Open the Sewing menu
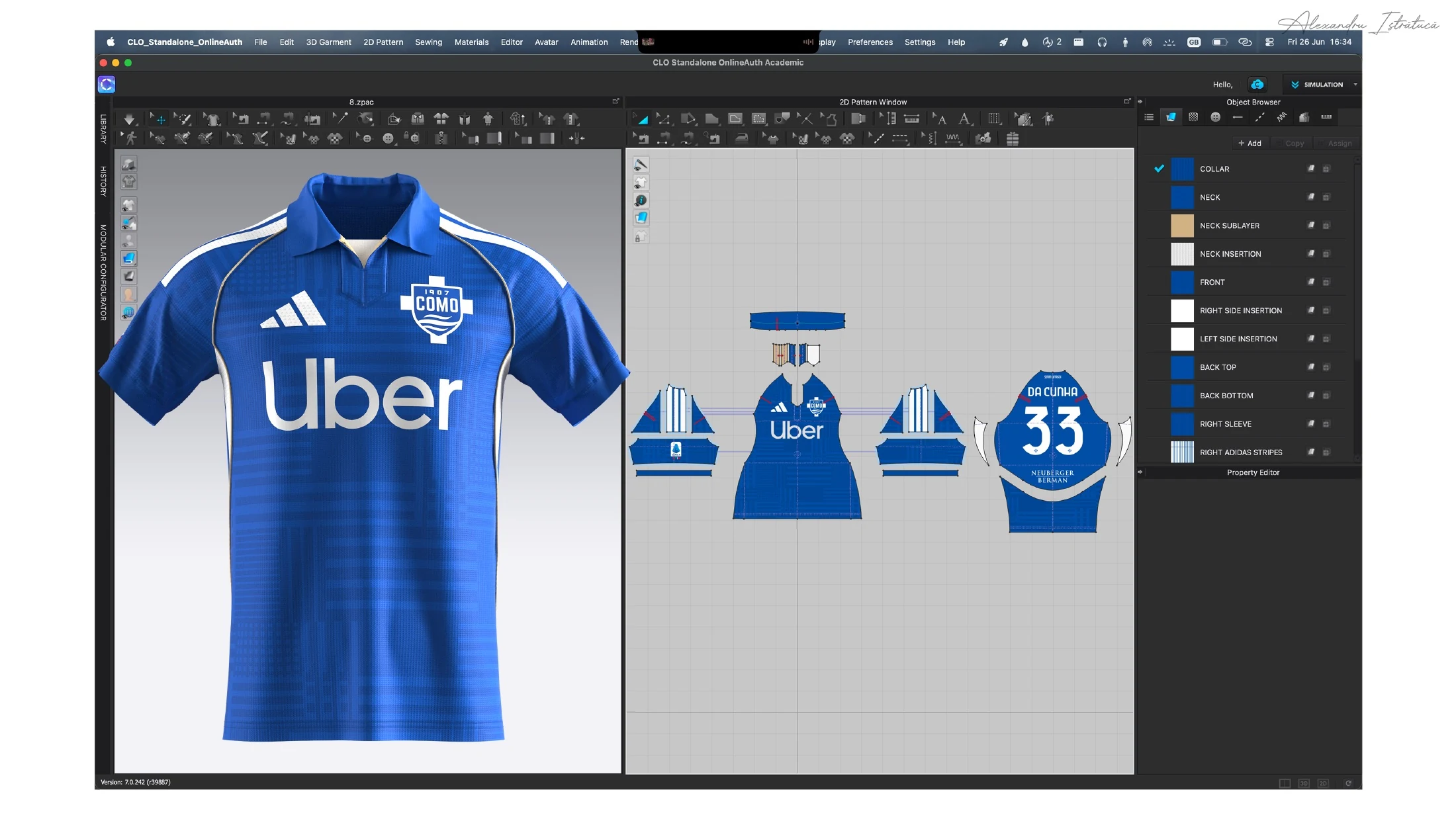This screenshot has width=1456, height=819. pyautogui.click(x=428, y=42)
